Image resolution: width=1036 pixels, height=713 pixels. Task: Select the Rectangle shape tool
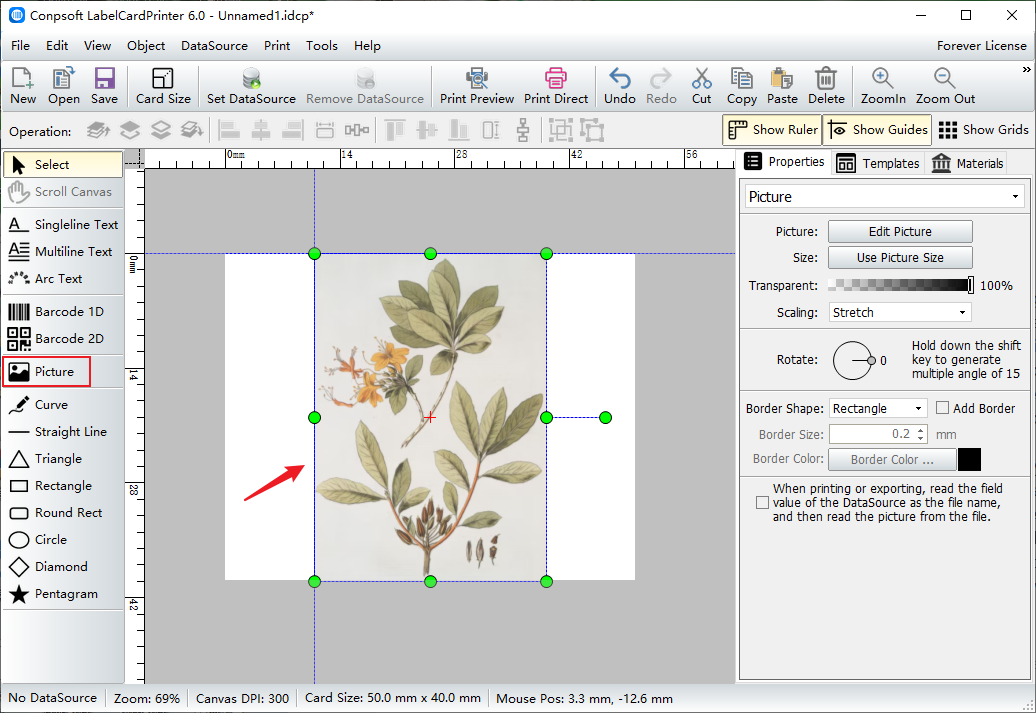[63, 486]
